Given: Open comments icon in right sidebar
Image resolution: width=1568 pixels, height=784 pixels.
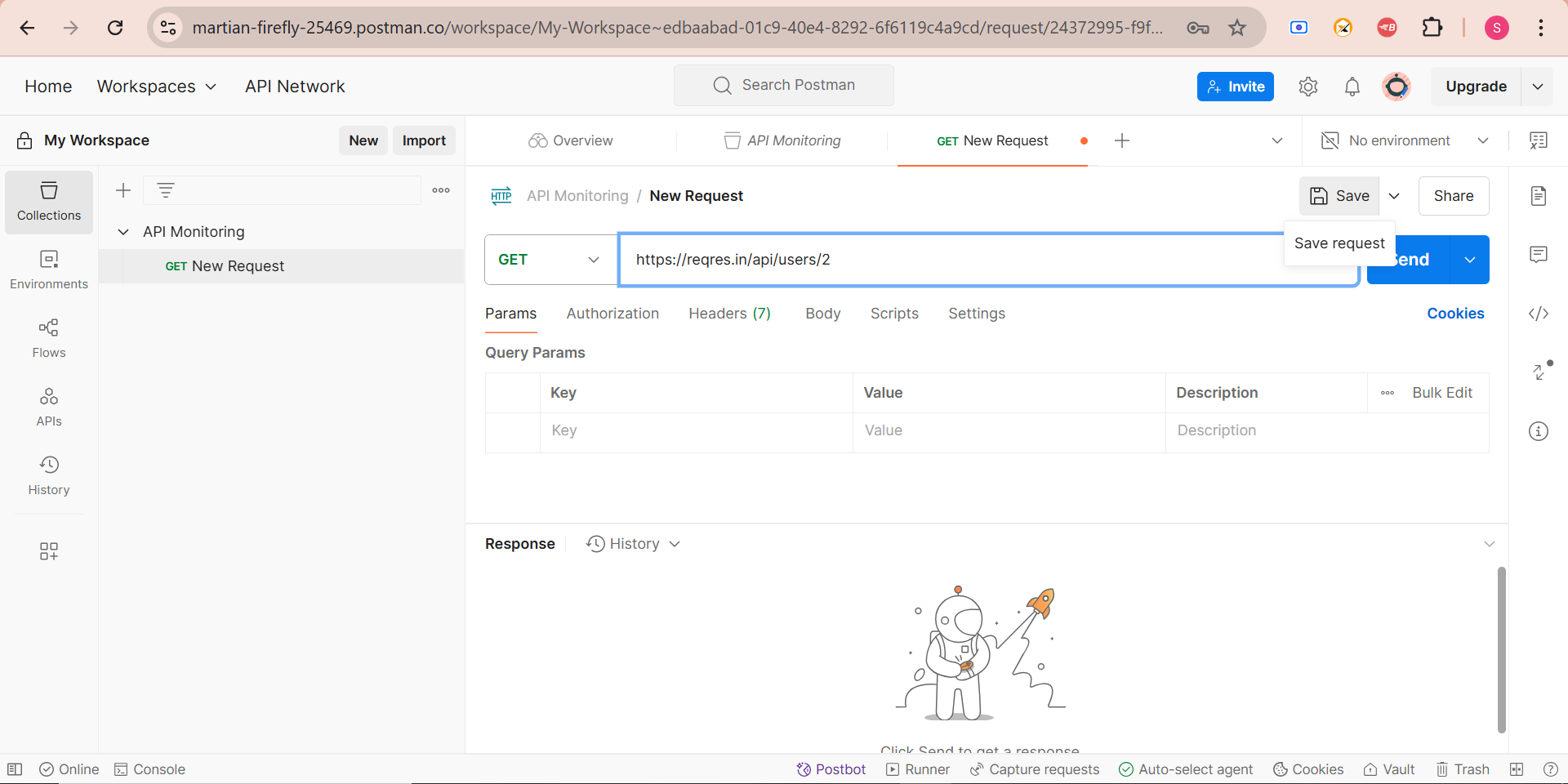Looking at the screenshot, I should (1539, 255).
